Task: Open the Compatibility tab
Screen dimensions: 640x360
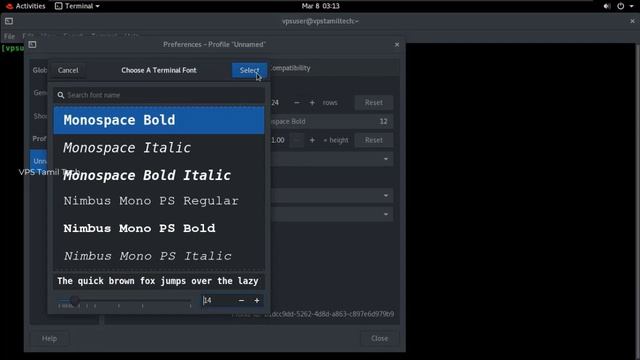Action: (290, 68)
